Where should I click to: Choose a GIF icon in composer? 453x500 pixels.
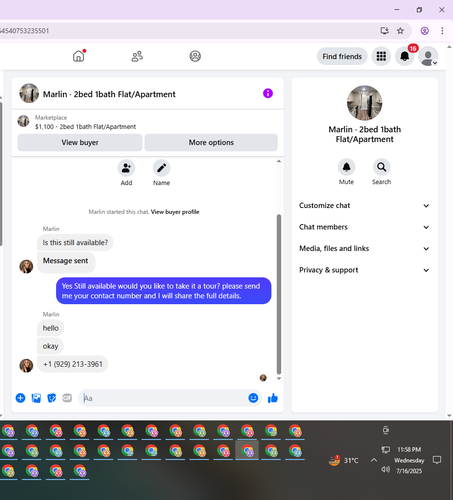click(x=67, y=398)
